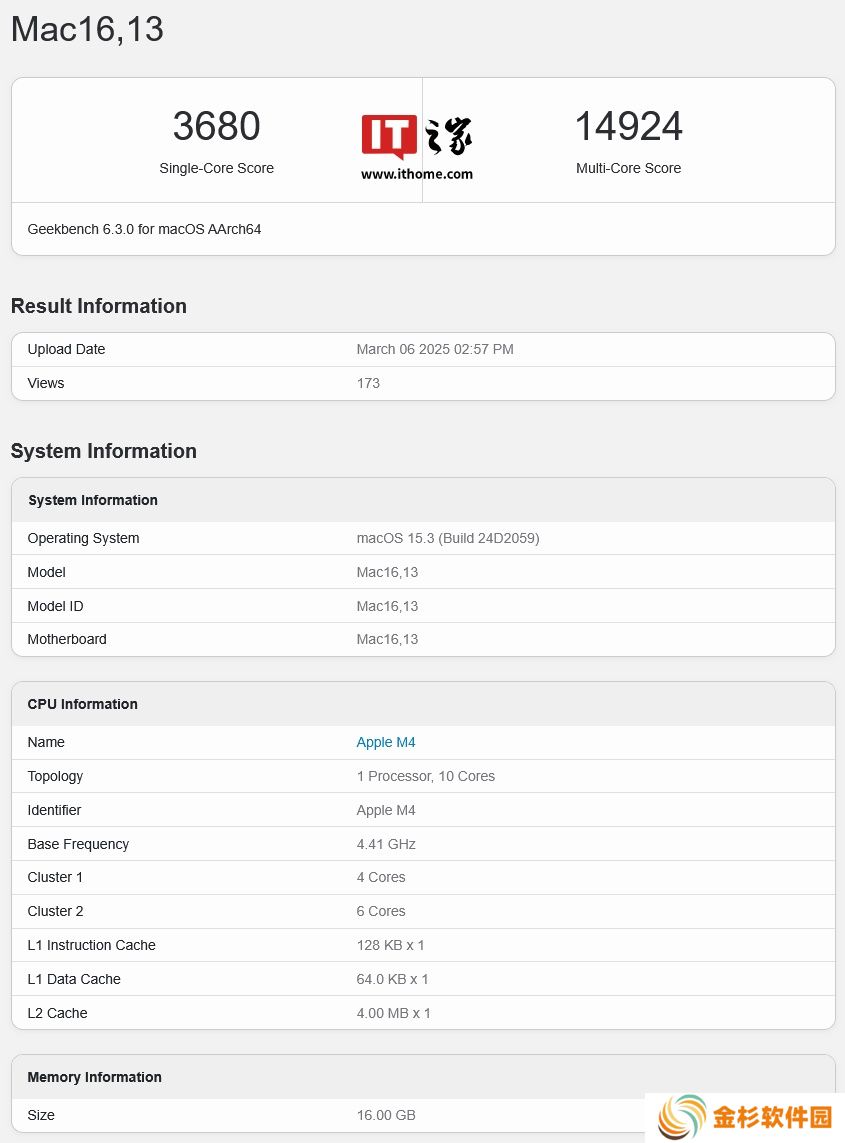
Task: Click the Views row label
Action: [x=46, y=383]
